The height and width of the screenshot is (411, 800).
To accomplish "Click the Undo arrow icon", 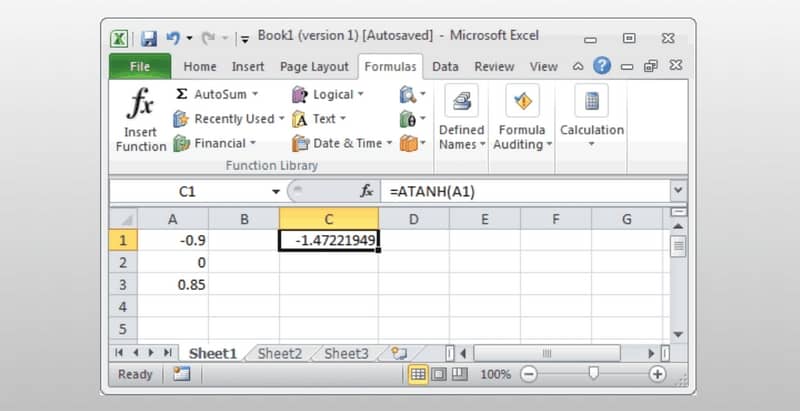I will (x=173, y=38).
